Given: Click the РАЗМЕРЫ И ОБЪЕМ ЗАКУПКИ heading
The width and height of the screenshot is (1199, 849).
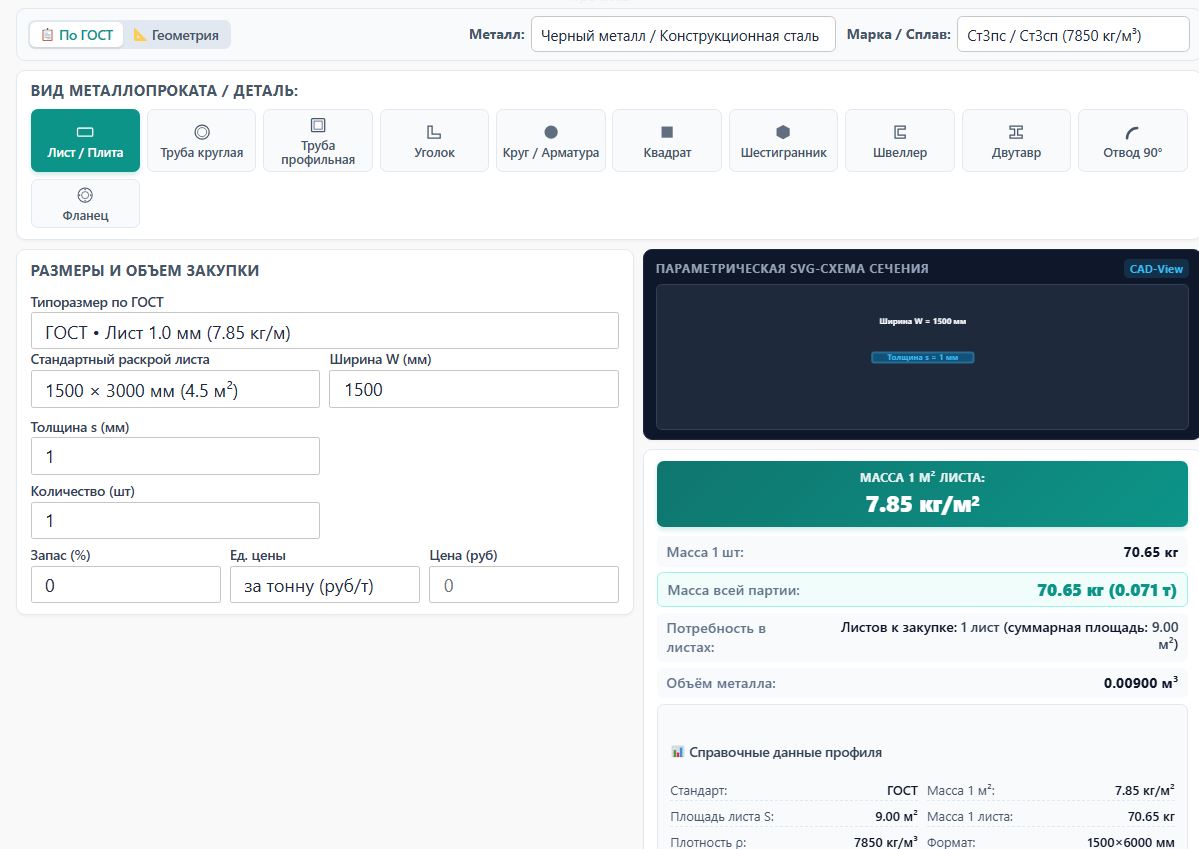Looking at the screenshot, I should [x=145, y=271].
